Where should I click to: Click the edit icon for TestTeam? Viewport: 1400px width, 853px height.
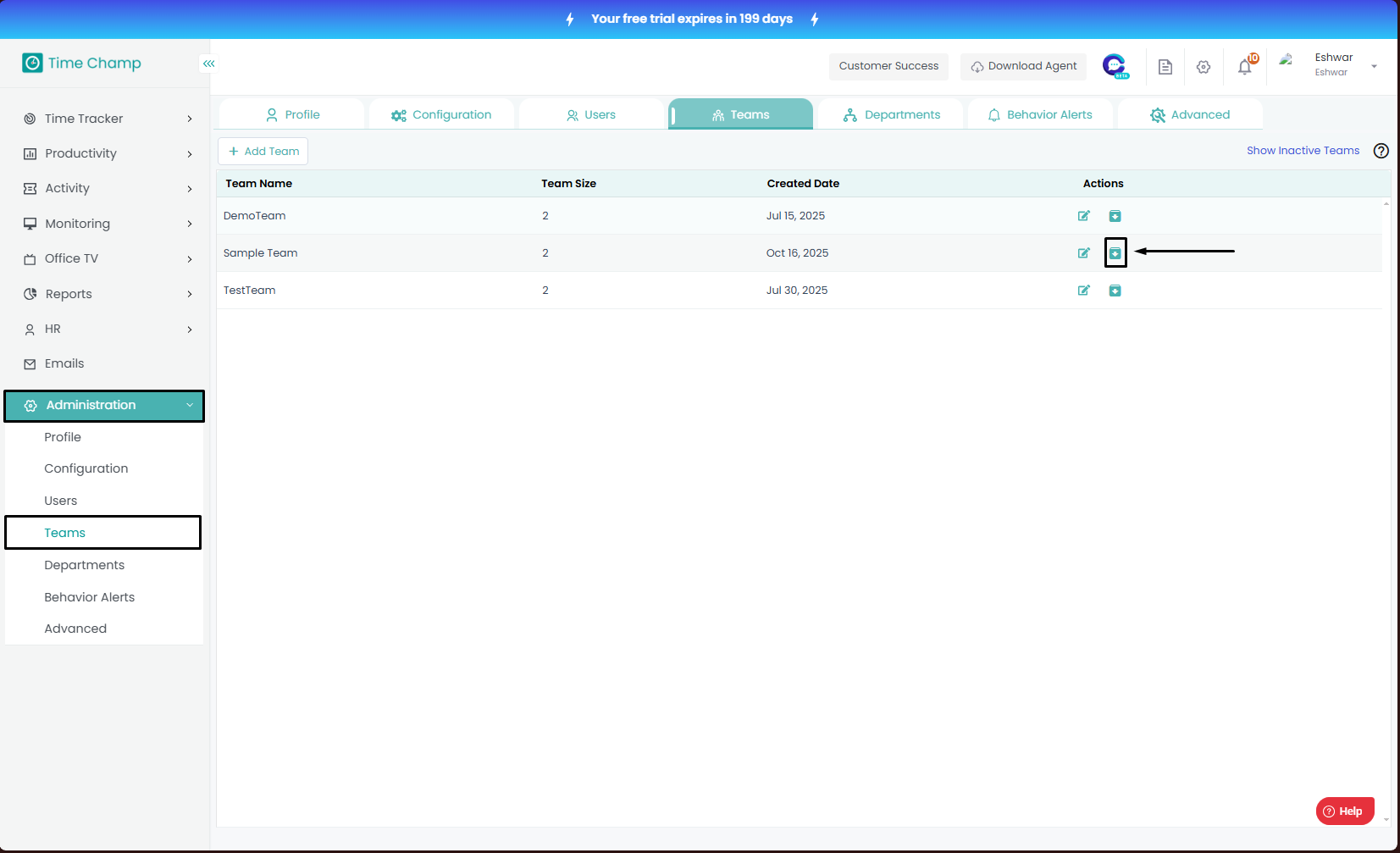(x=1083, y=291)
